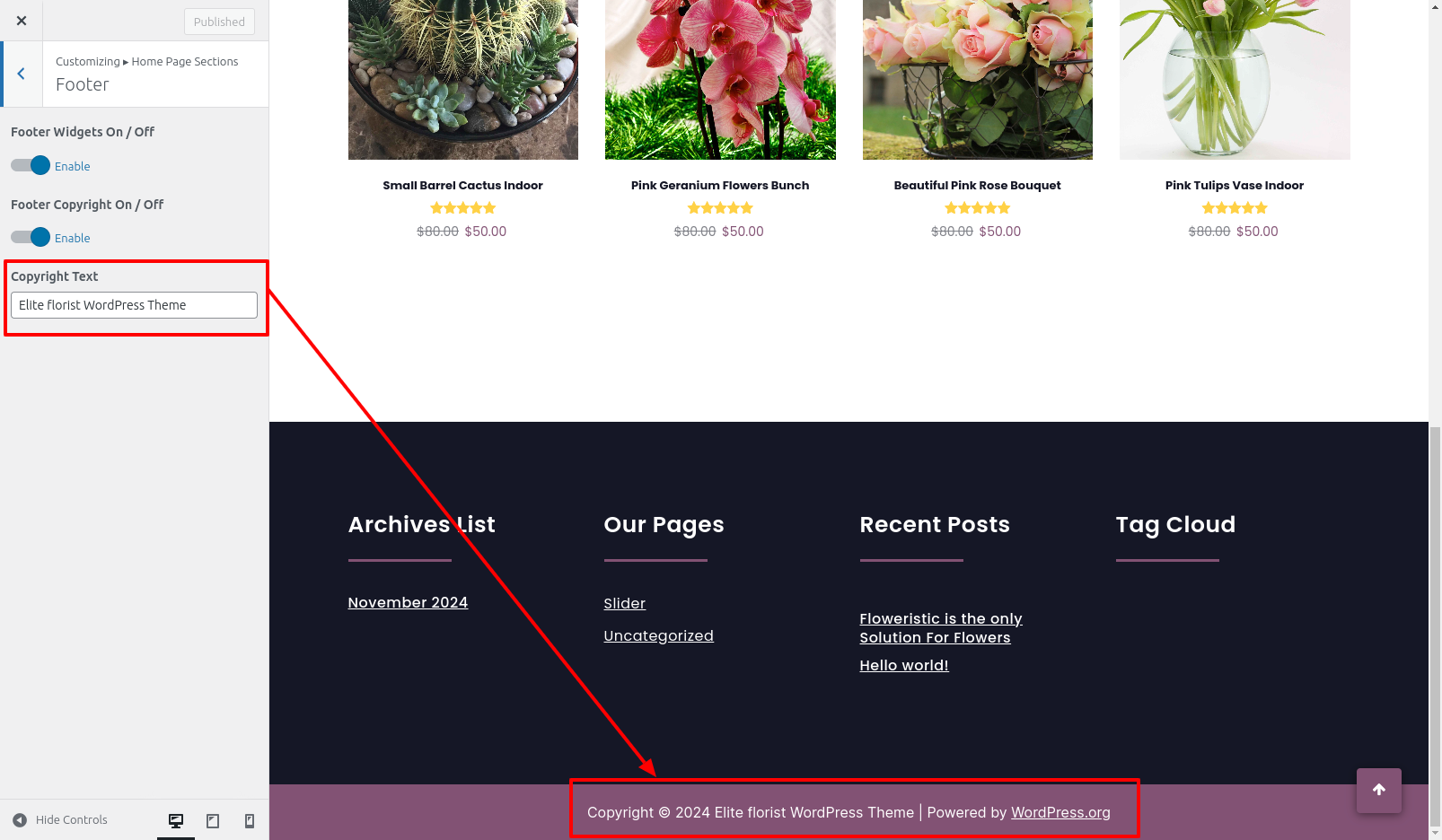Visit the WordPress.org footer link
The width and height of the screenshot is (1442, 840).
1060,812
